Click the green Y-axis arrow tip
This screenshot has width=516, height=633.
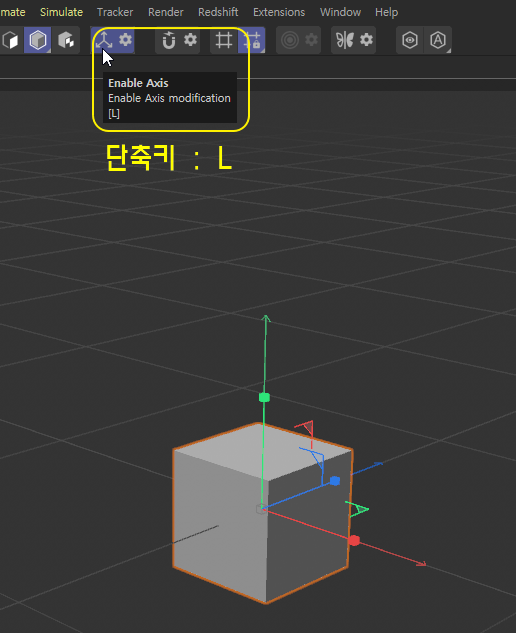tap(265, 319)
